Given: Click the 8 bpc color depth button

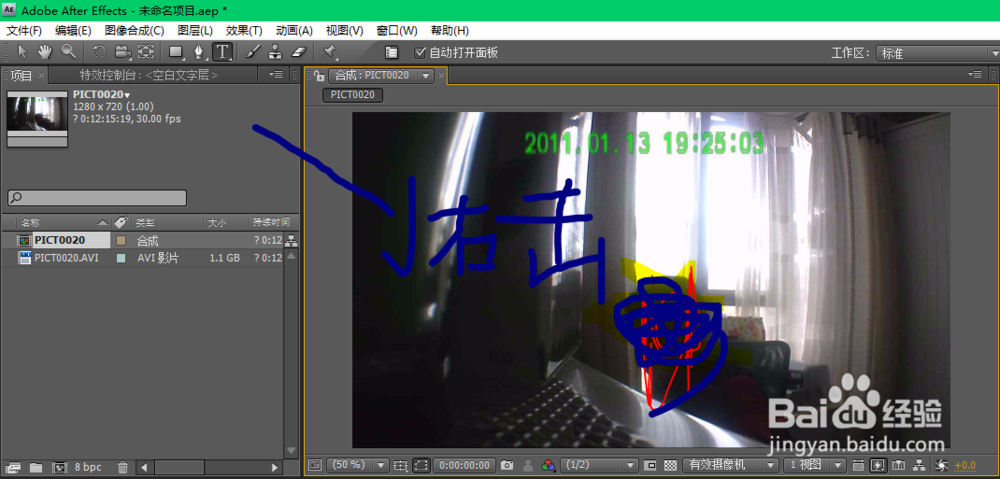Looking at the screenshot, I should (88, 468).
